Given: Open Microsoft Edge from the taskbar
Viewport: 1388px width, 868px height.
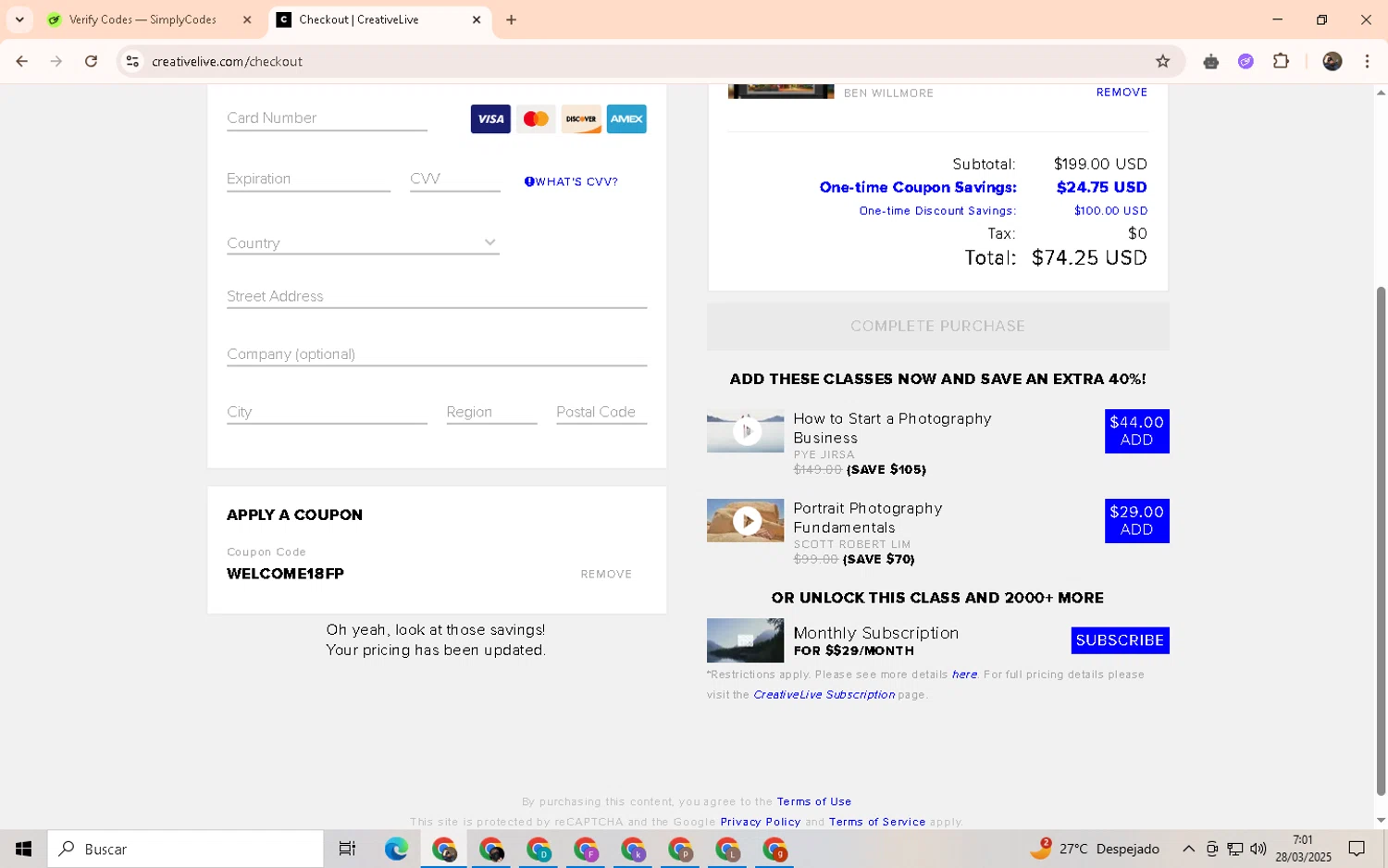Looking at the screenshot, I should [396, 849].
